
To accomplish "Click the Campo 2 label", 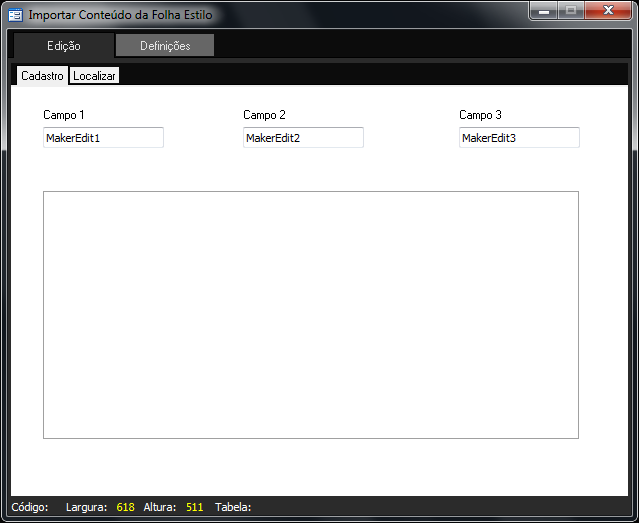I will tap(264, 115).
